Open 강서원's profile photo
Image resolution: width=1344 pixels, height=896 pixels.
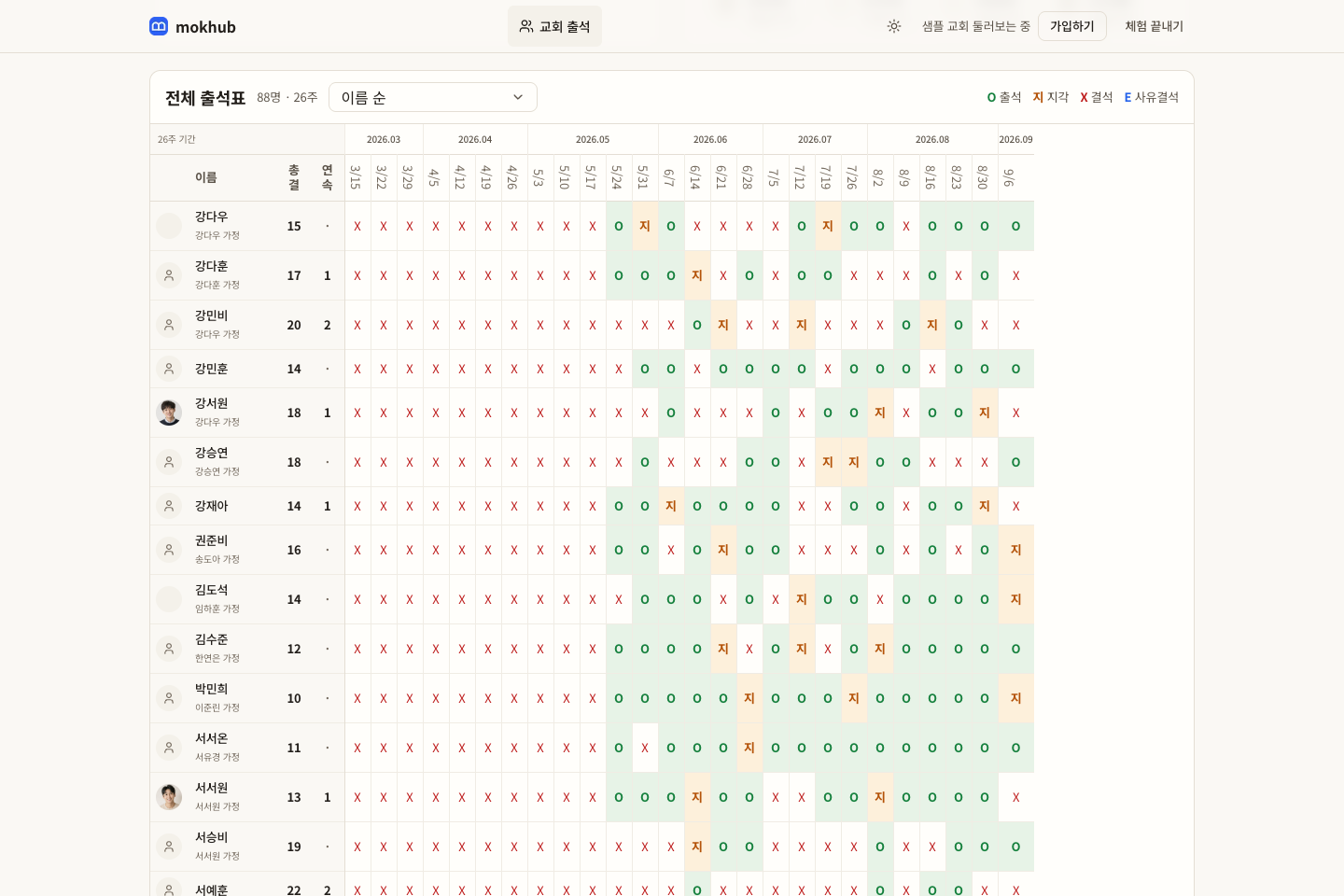(x=169, y=413)
